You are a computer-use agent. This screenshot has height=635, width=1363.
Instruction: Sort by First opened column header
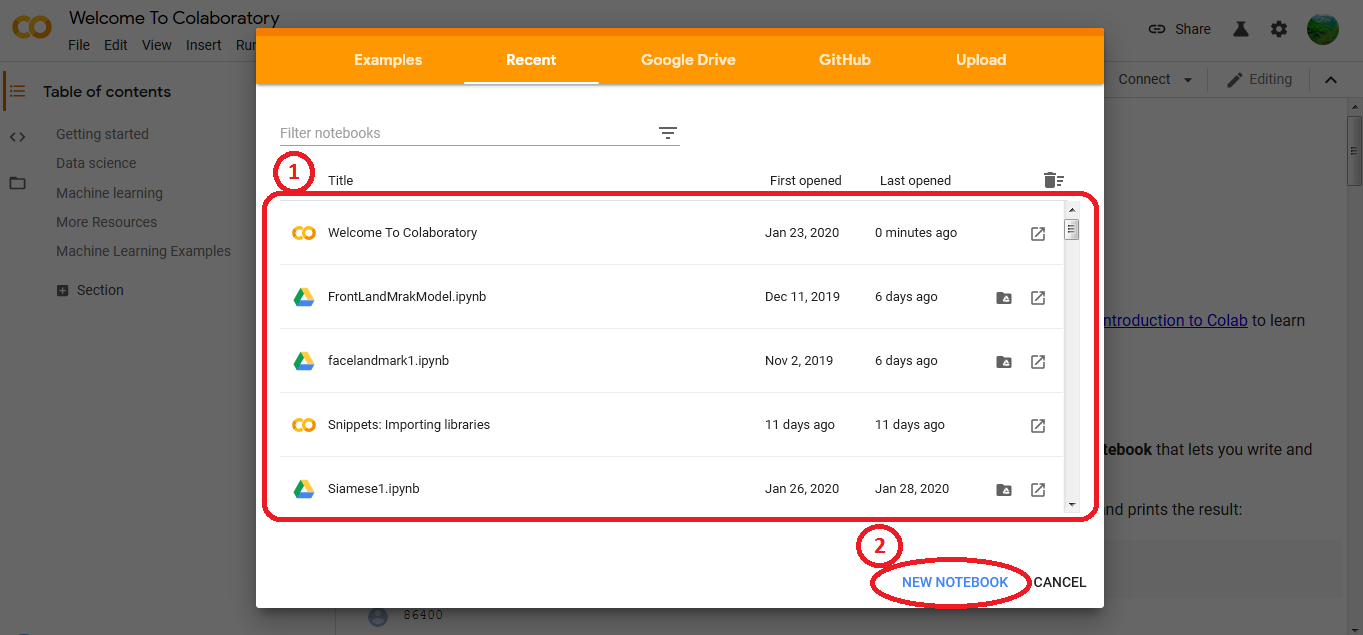click(x=806, y=181)
